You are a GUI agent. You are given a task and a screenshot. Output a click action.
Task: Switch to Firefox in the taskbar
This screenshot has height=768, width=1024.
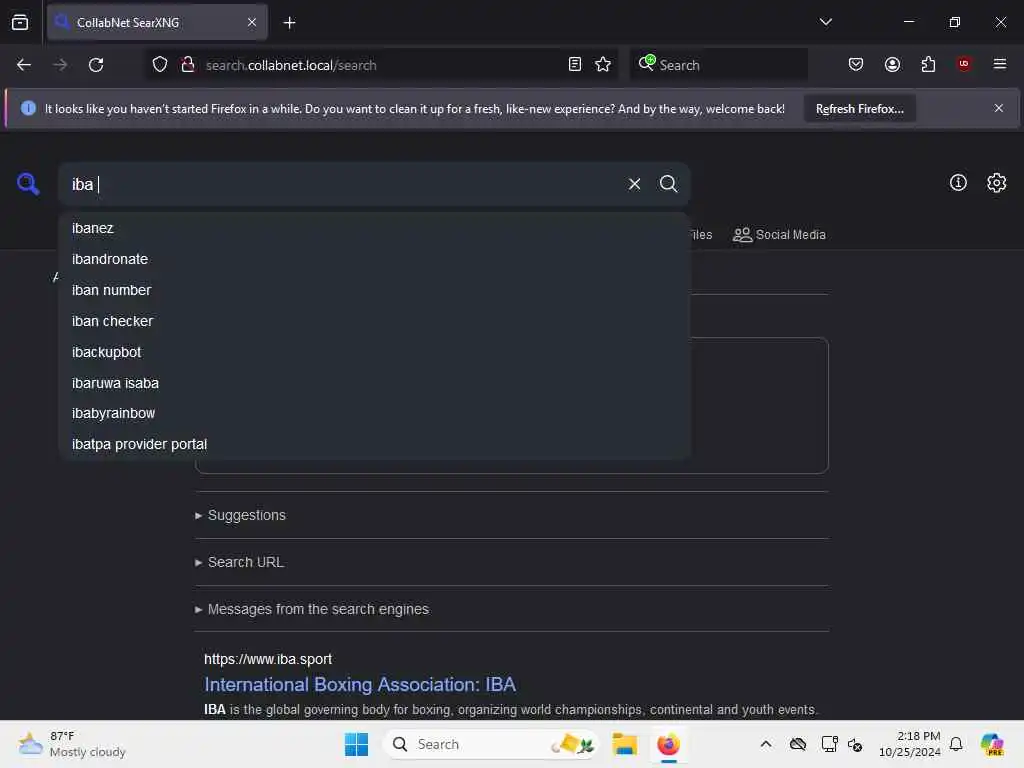[668, 744]
